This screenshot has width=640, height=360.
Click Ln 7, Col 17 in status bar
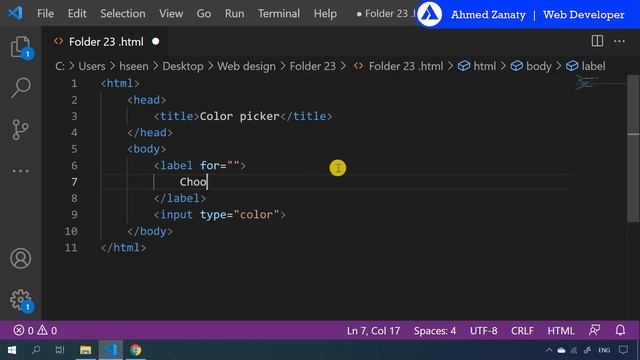click(373, 330)
